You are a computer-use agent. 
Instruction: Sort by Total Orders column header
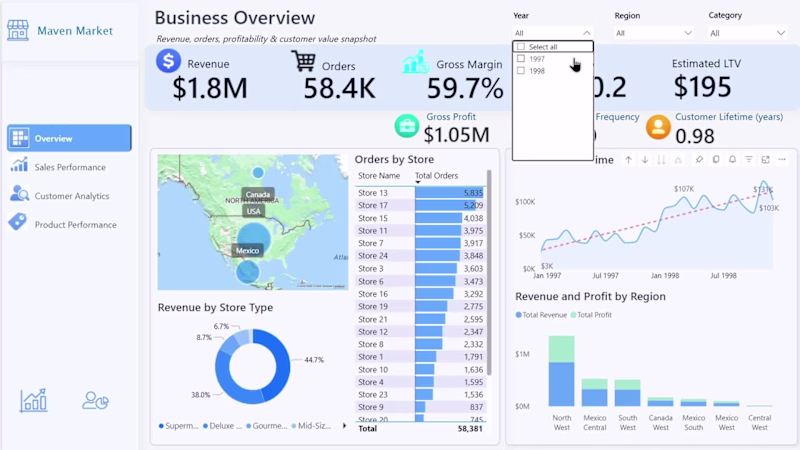tap(436, 176)
